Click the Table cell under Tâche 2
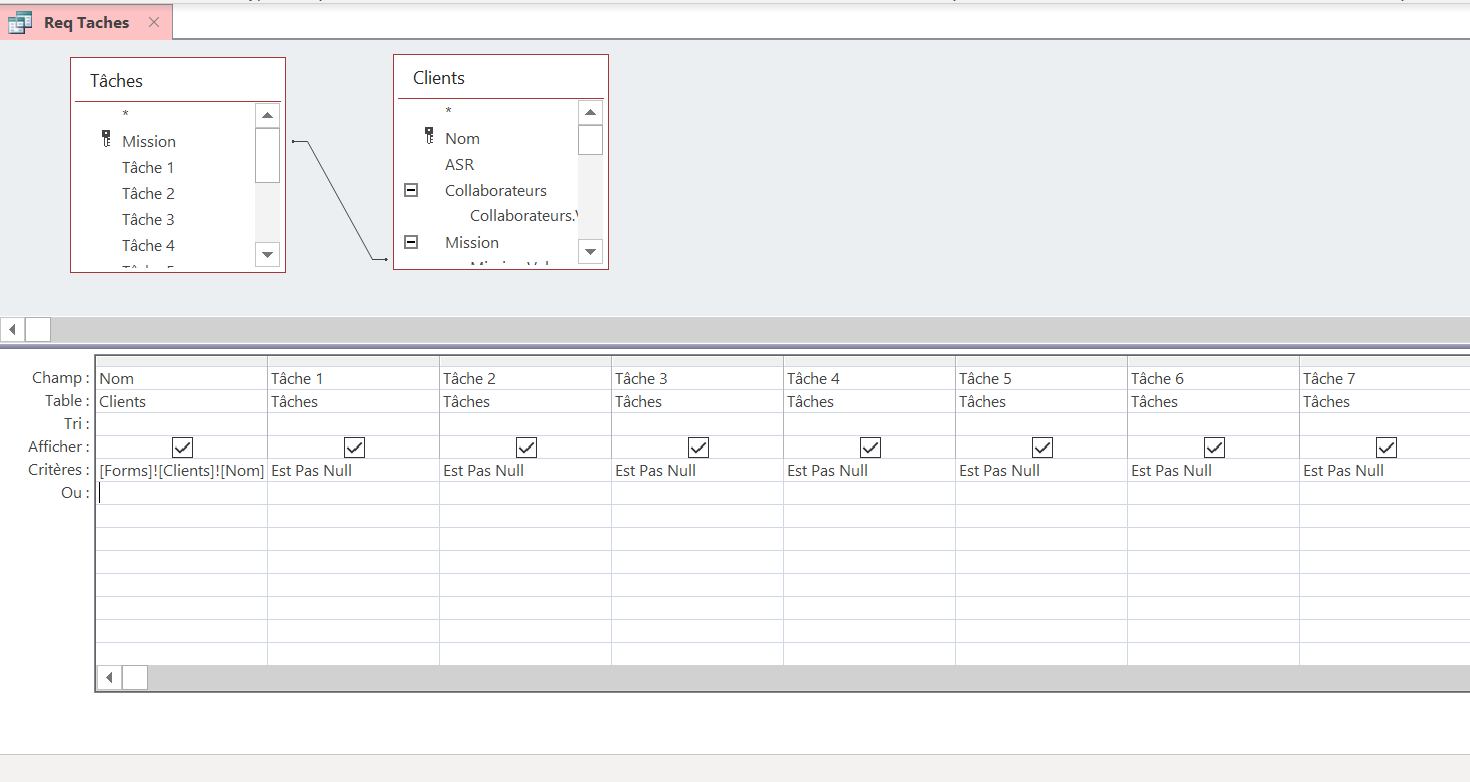Image resolution: width=1470 pixels, height=782 pixels. point(525,401)
